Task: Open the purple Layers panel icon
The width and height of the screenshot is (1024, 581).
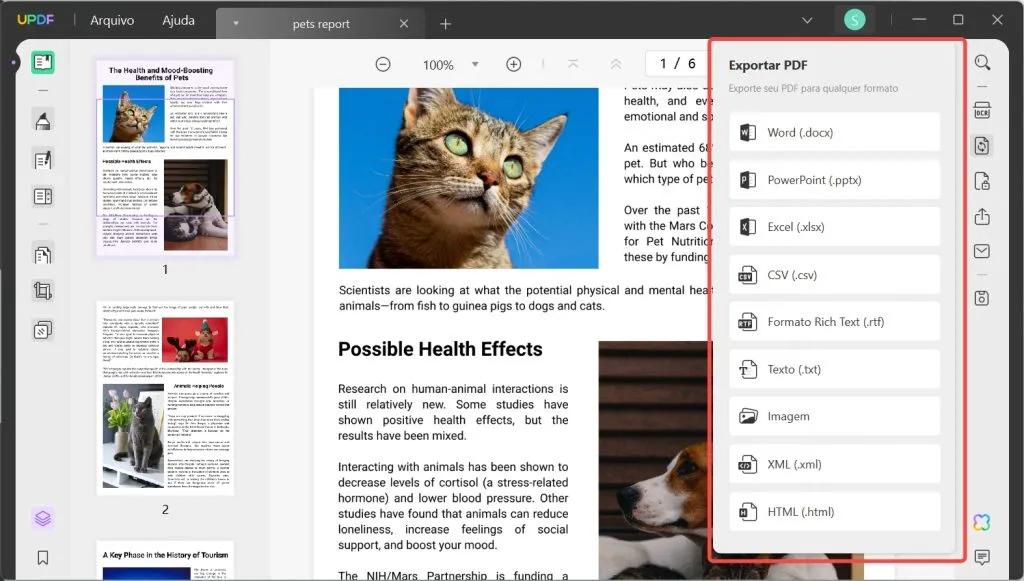Action: 42,518
